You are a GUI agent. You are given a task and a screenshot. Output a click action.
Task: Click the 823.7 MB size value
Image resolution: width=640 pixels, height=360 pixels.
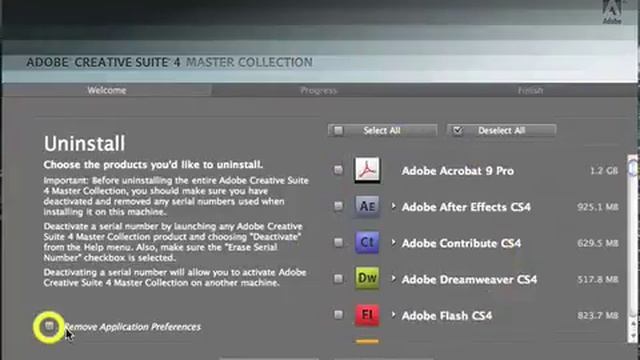598,316
